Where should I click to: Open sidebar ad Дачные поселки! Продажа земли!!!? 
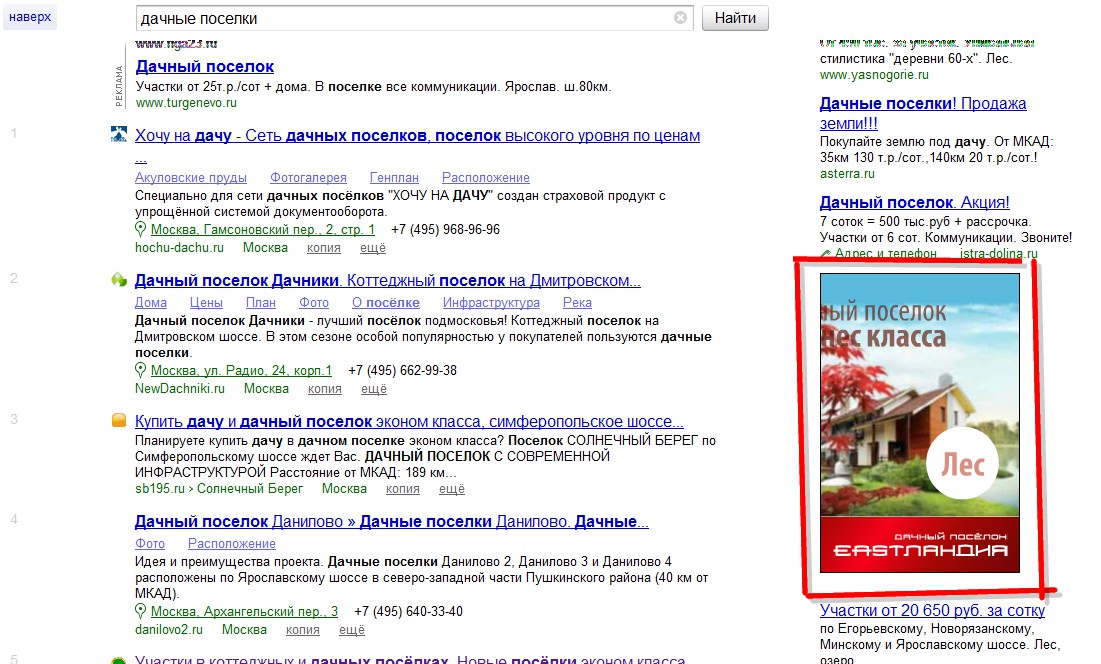923,113
